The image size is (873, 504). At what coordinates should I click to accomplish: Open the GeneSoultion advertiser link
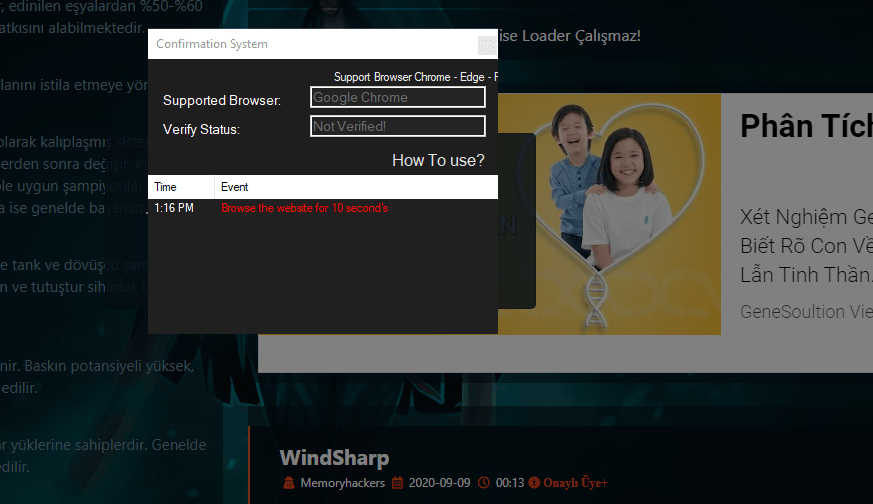coord(806,312)
